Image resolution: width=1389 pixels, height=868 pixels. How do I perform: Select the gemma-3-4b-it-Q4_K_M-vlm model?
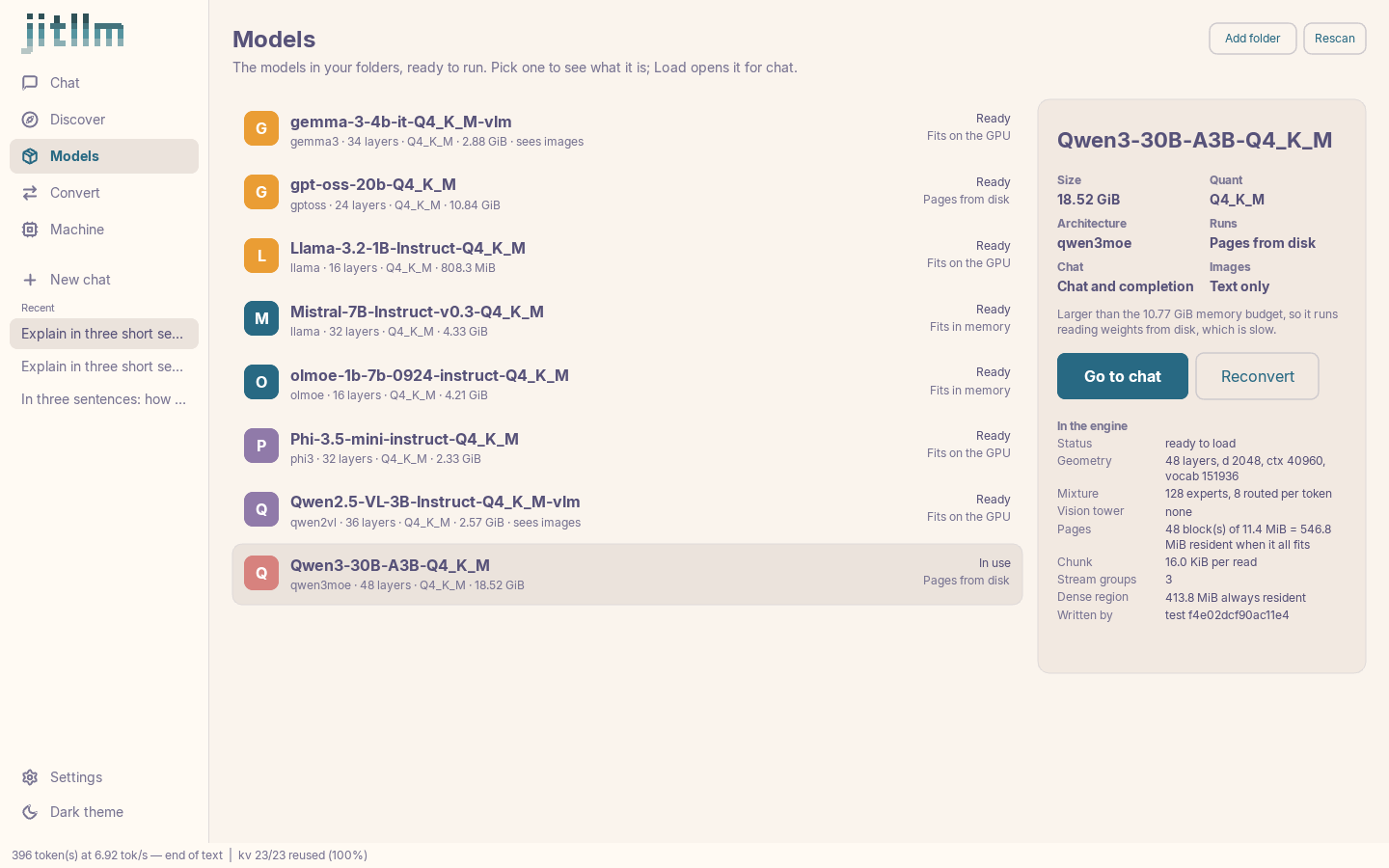[627, 129]
